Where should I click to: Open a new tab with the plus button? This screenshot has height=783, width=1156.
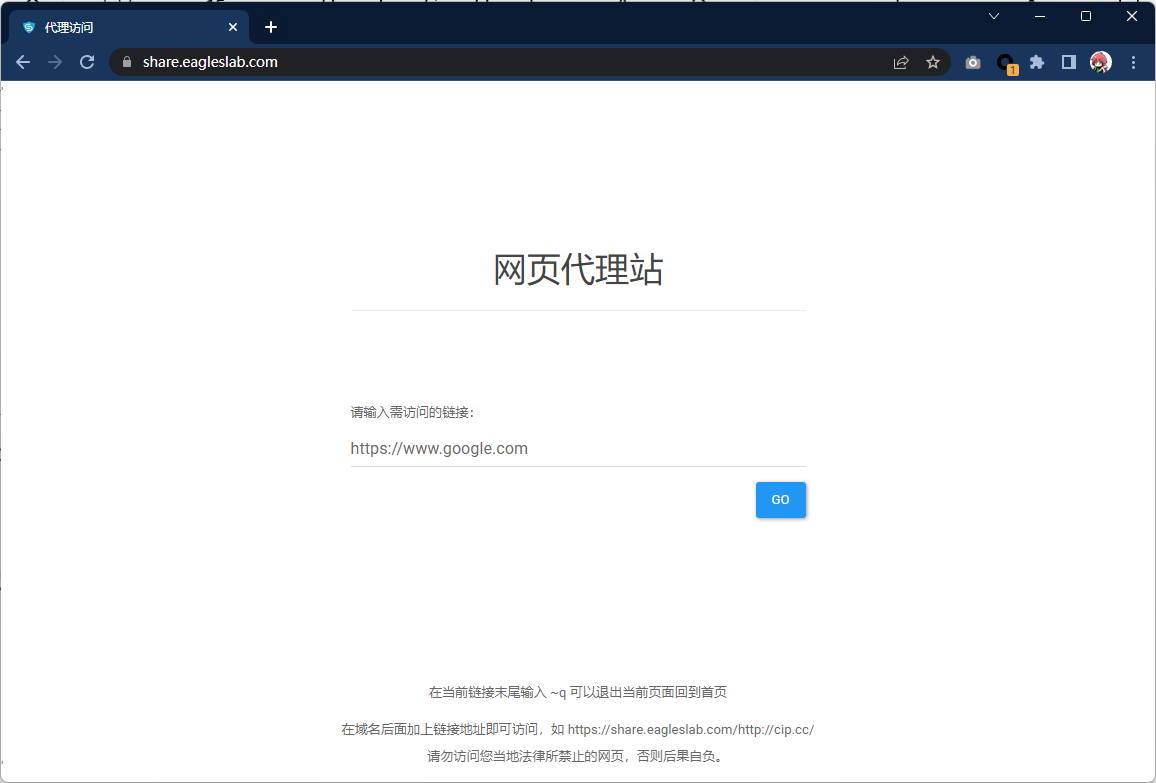tap(271, 27)
